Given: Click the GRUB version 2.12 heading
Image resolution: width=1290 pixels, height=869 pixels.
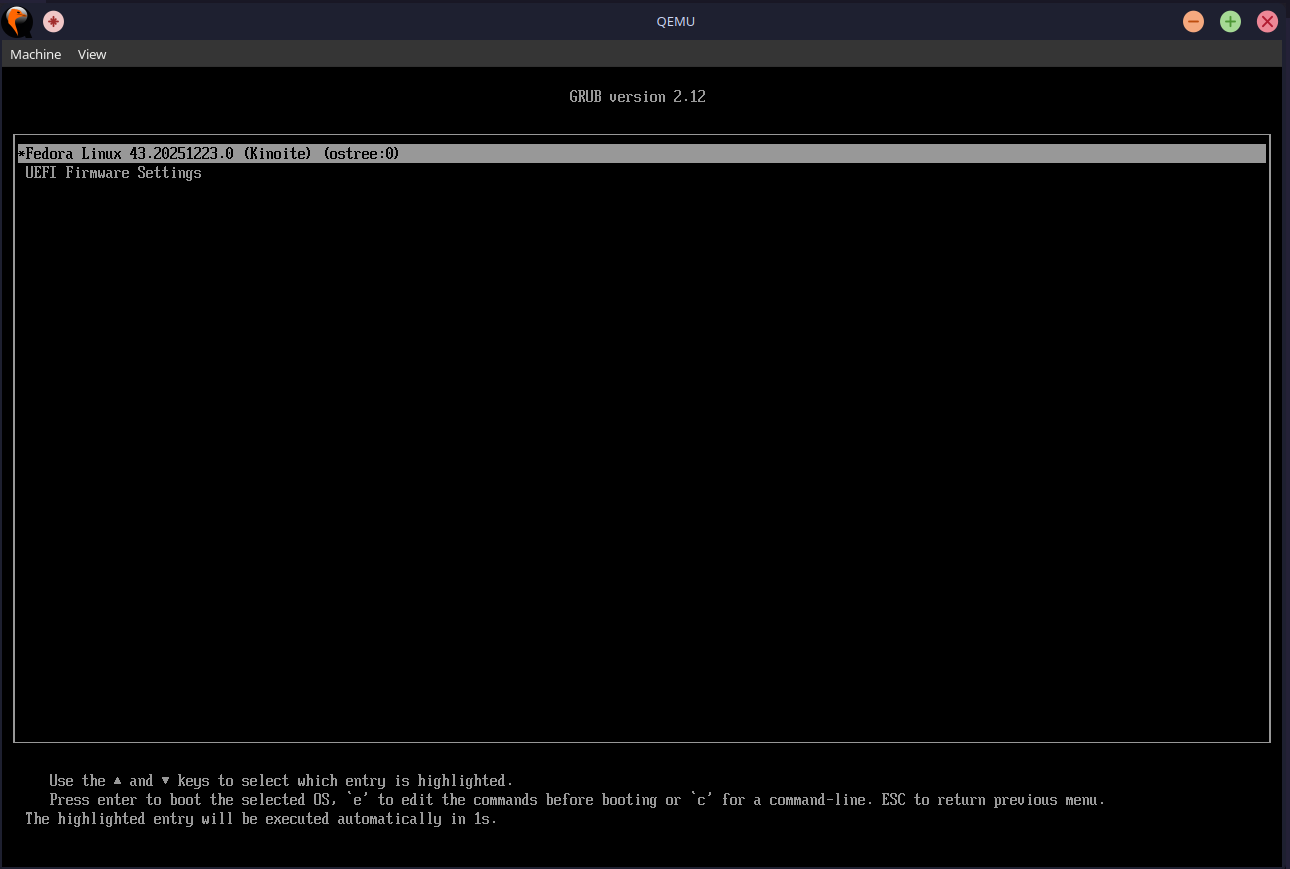Looking at the screenshot, I should point(637,97).
